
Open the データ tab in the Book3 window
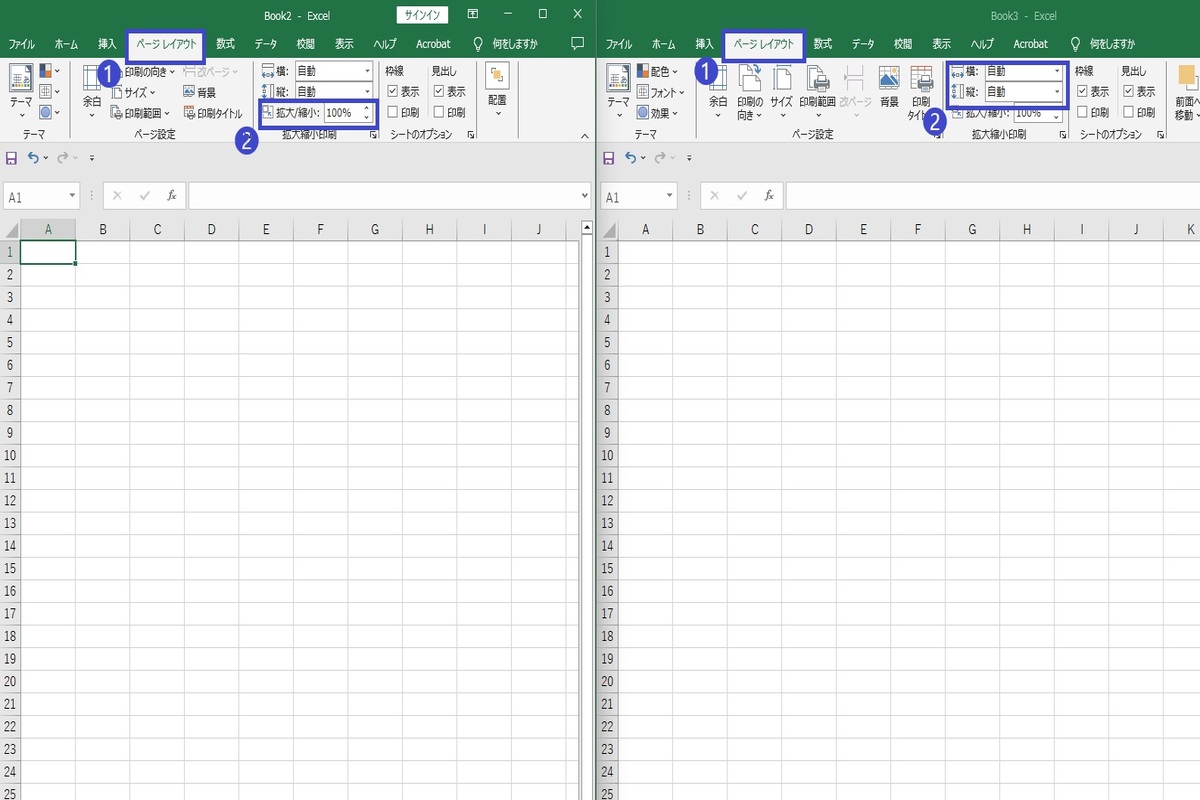coord(863,44)
